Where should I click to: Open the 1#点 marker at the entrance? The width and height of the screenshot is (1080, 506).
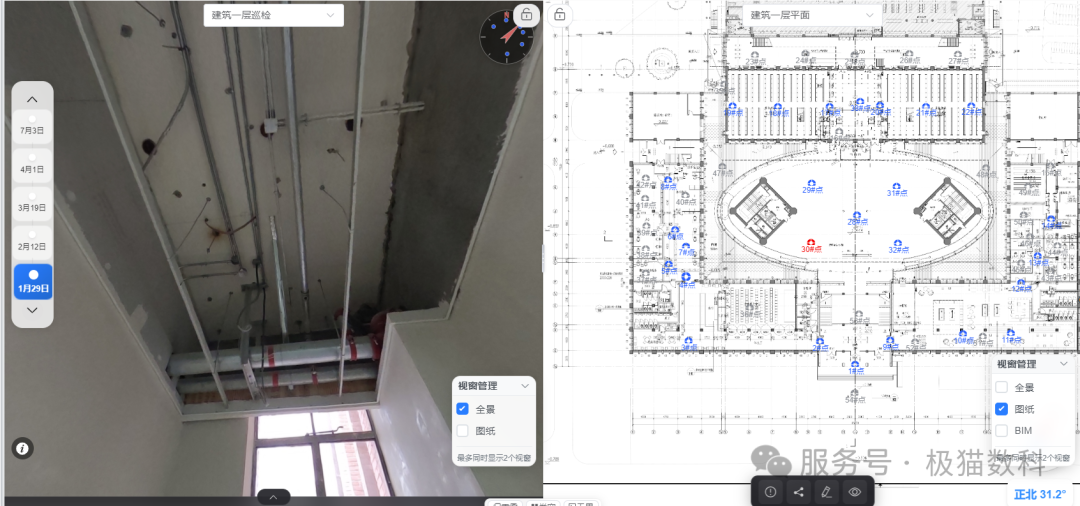tap(855, 368)
